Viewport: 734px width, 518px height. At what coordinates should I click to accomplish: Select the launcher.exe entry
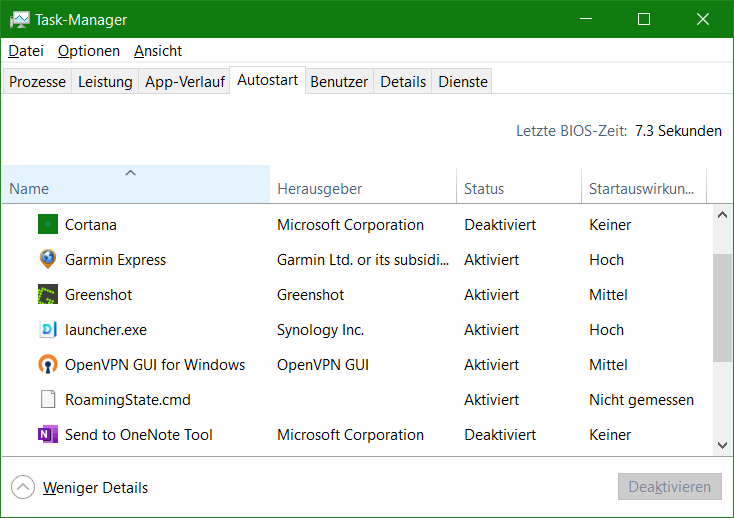point(106,330)
